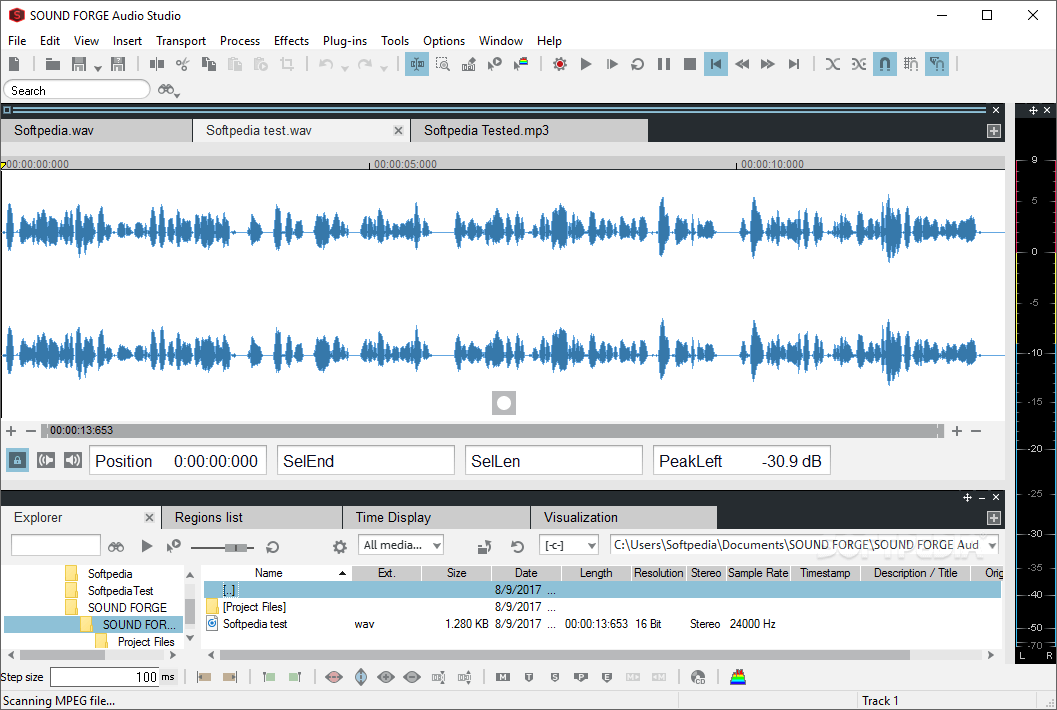The image size is (1057, 710).
Task: Pause playback in the transport toolbar
Action: [664, 64]
